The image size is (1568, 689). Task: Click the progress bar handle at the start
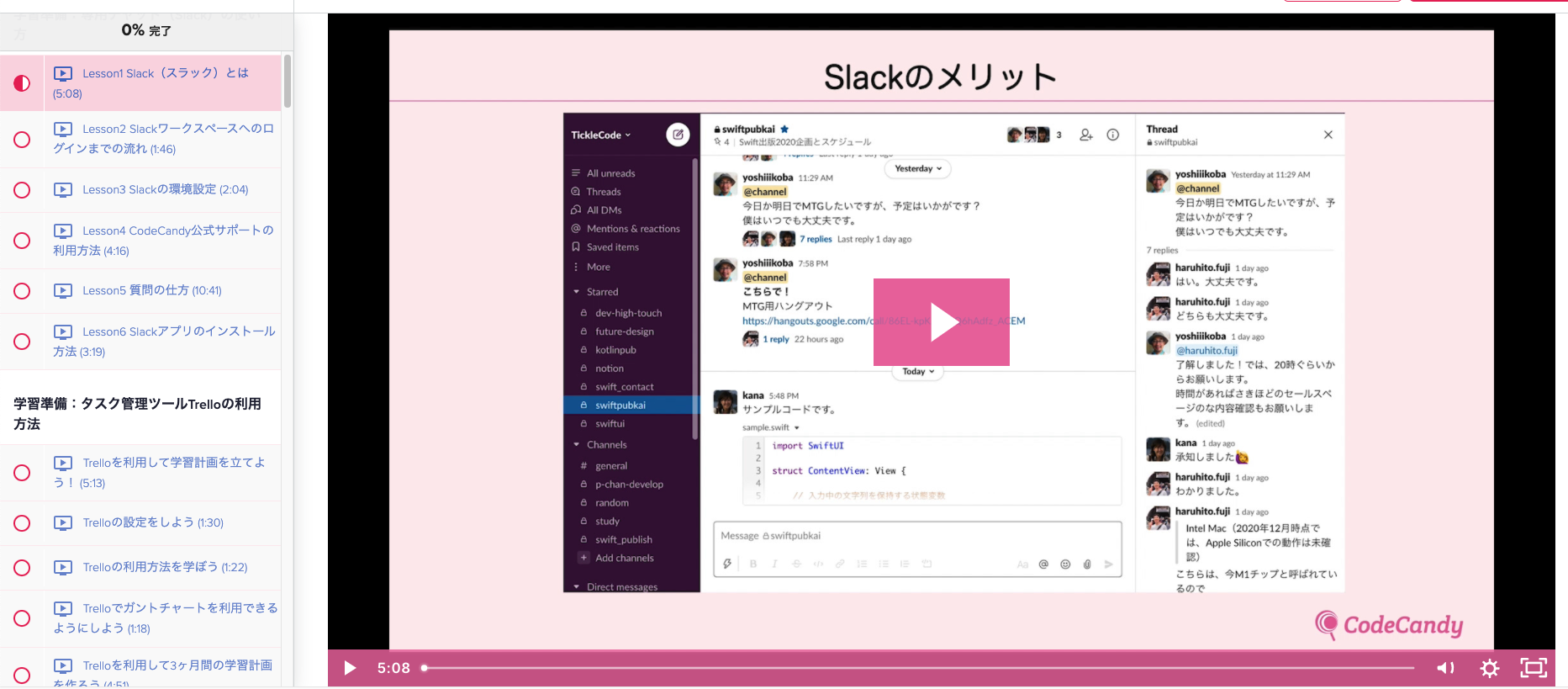[425, 668]
